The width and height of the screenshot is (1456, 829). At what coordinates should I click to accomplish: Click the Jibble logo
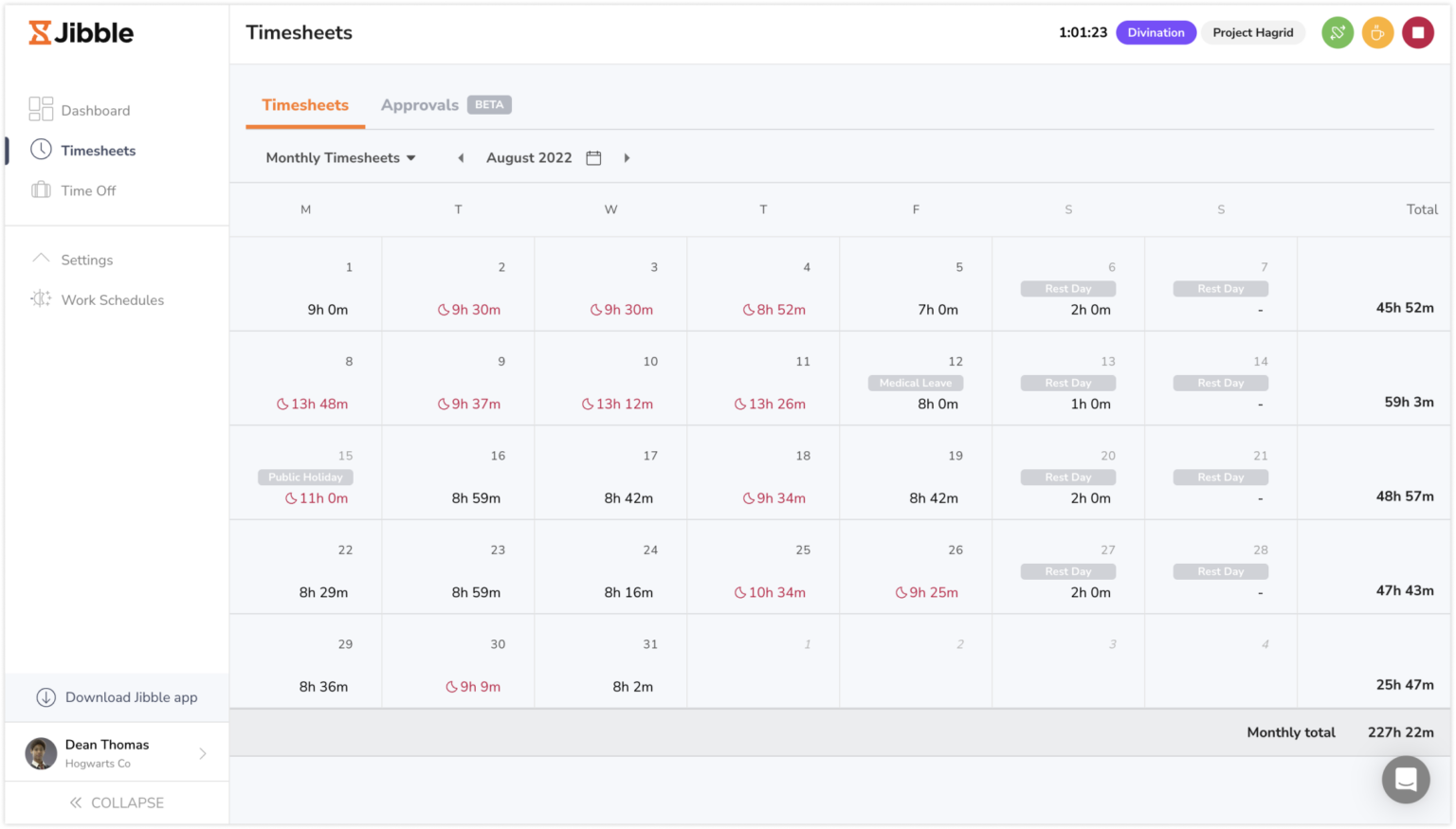(80, 32)
